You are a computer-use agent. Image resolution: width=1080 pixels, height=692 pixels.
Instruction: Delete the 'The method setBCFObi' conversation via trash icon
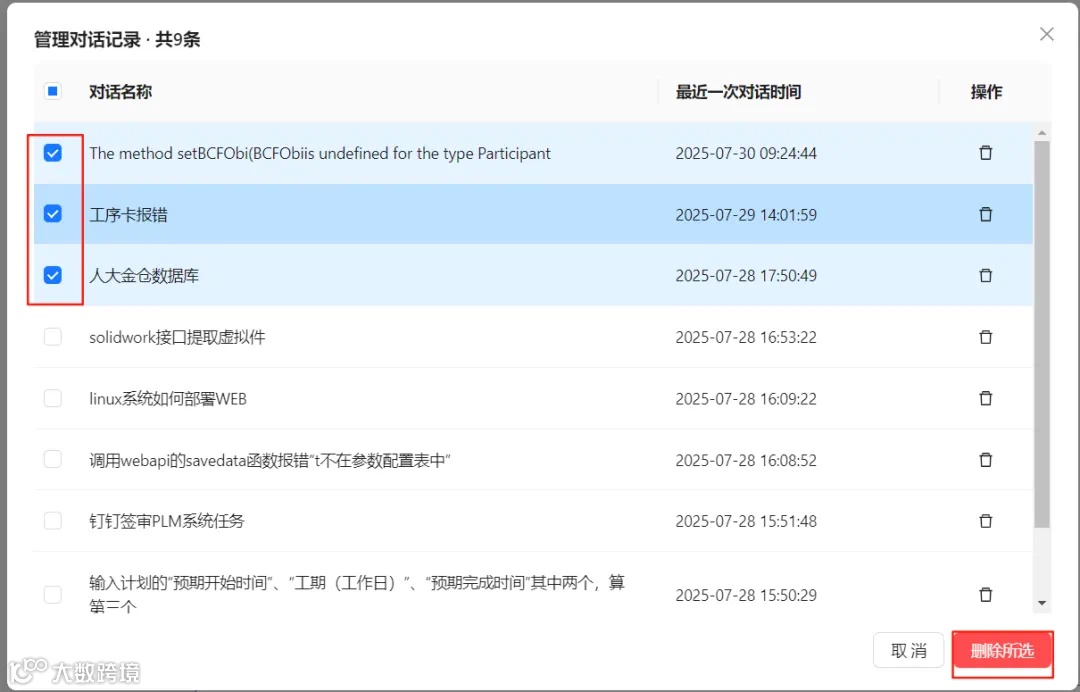coord(986,153)
